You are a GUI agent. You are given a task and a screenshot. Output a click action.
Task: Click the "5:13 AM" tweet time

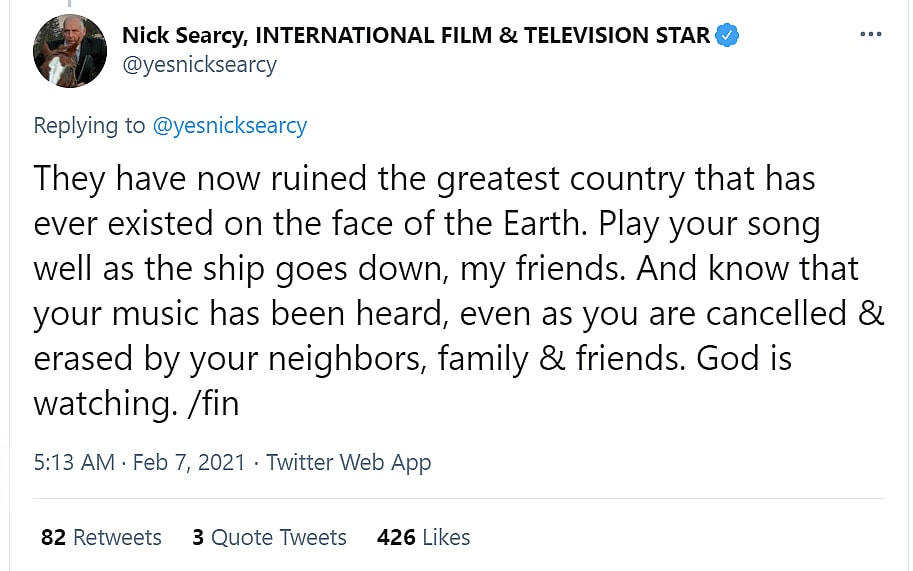tap(73, 462)
